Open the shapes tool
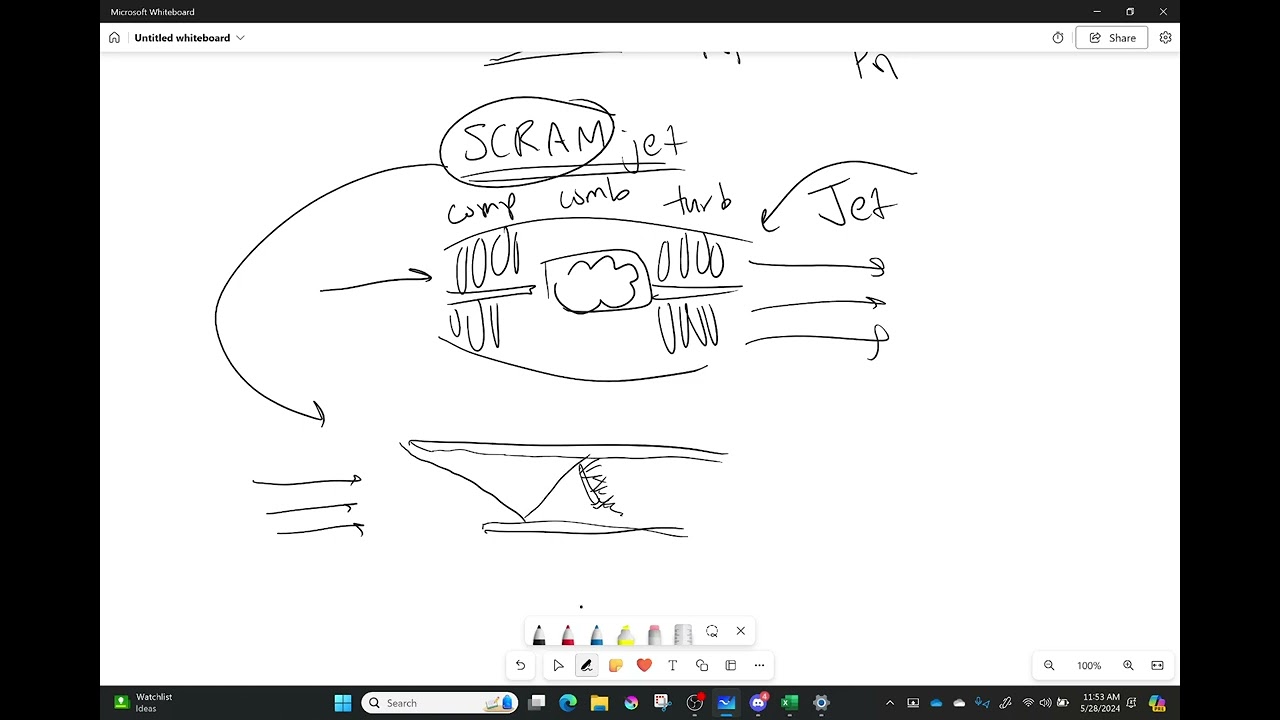Image resolution: width=1280 pixels, height=720 pixels. (702, 665)
